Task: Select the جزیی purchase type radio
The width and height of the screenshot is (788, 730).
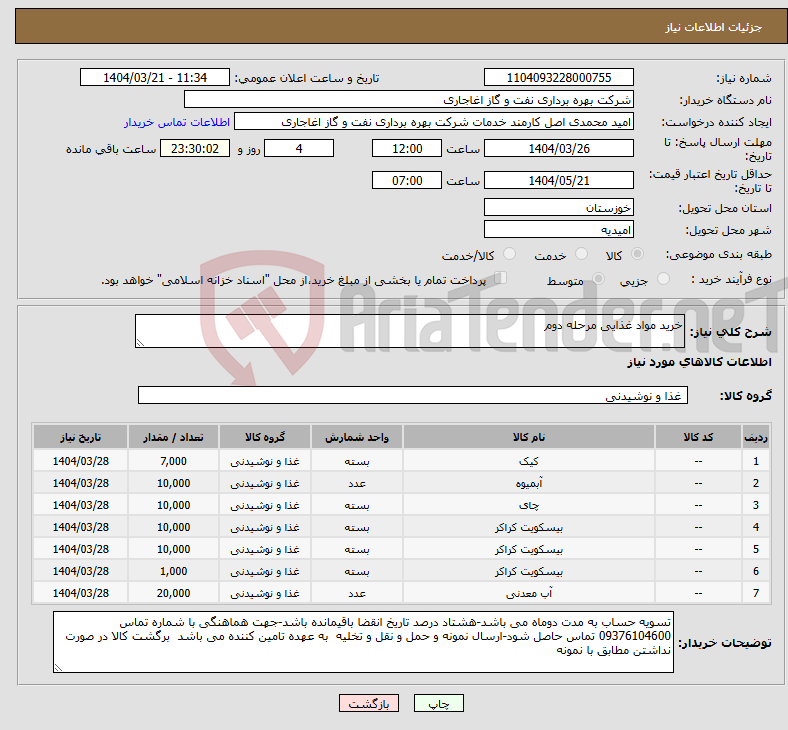Action: click(x=663, y=279)
